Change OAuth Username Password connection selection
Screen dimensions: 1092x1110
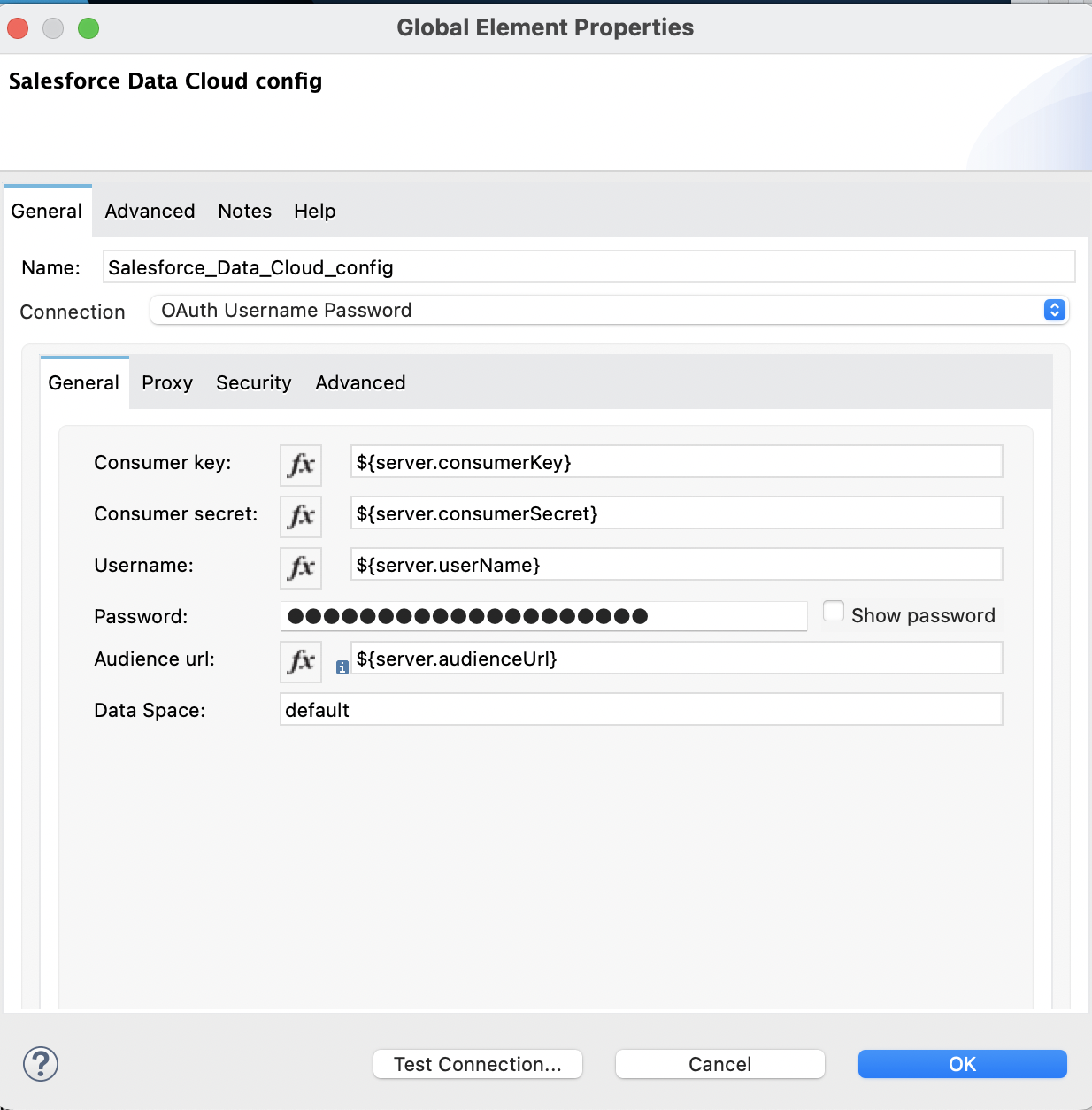point(609,310)
